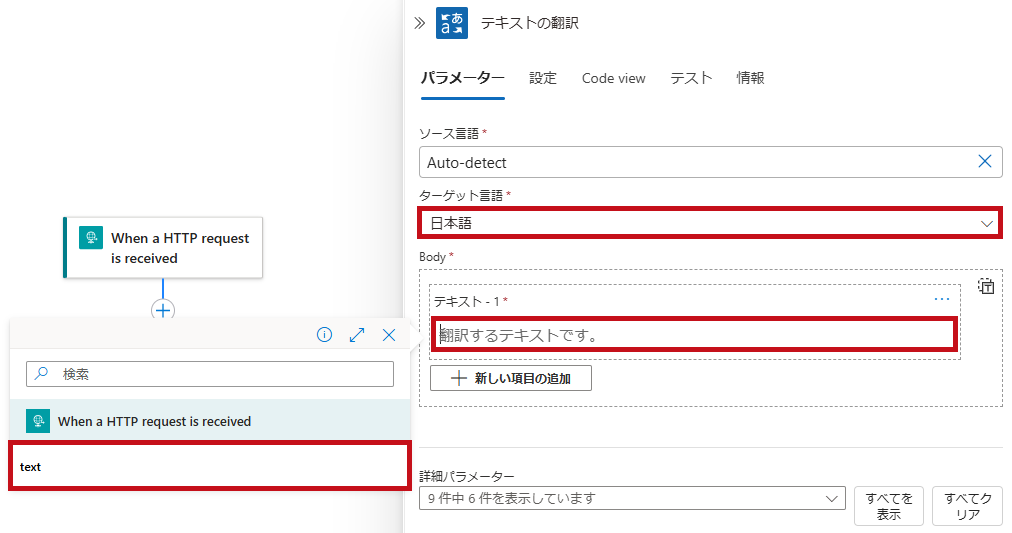Expand the 詳細パラメーター dropdown
This screenshot has width=1012, height=533.
click(632, 498)
